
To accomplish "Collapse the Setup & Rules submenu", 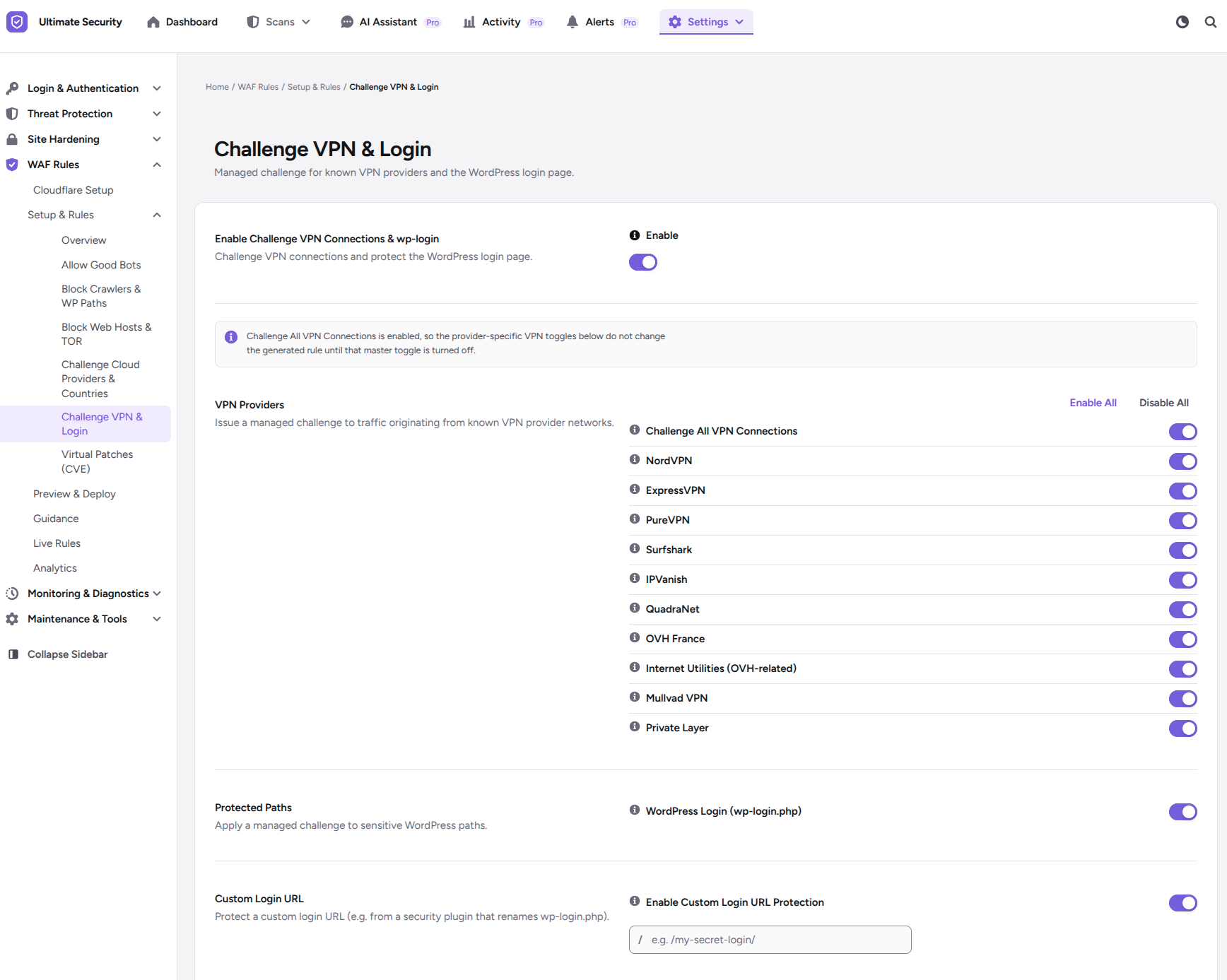I will tap(95, 215).
